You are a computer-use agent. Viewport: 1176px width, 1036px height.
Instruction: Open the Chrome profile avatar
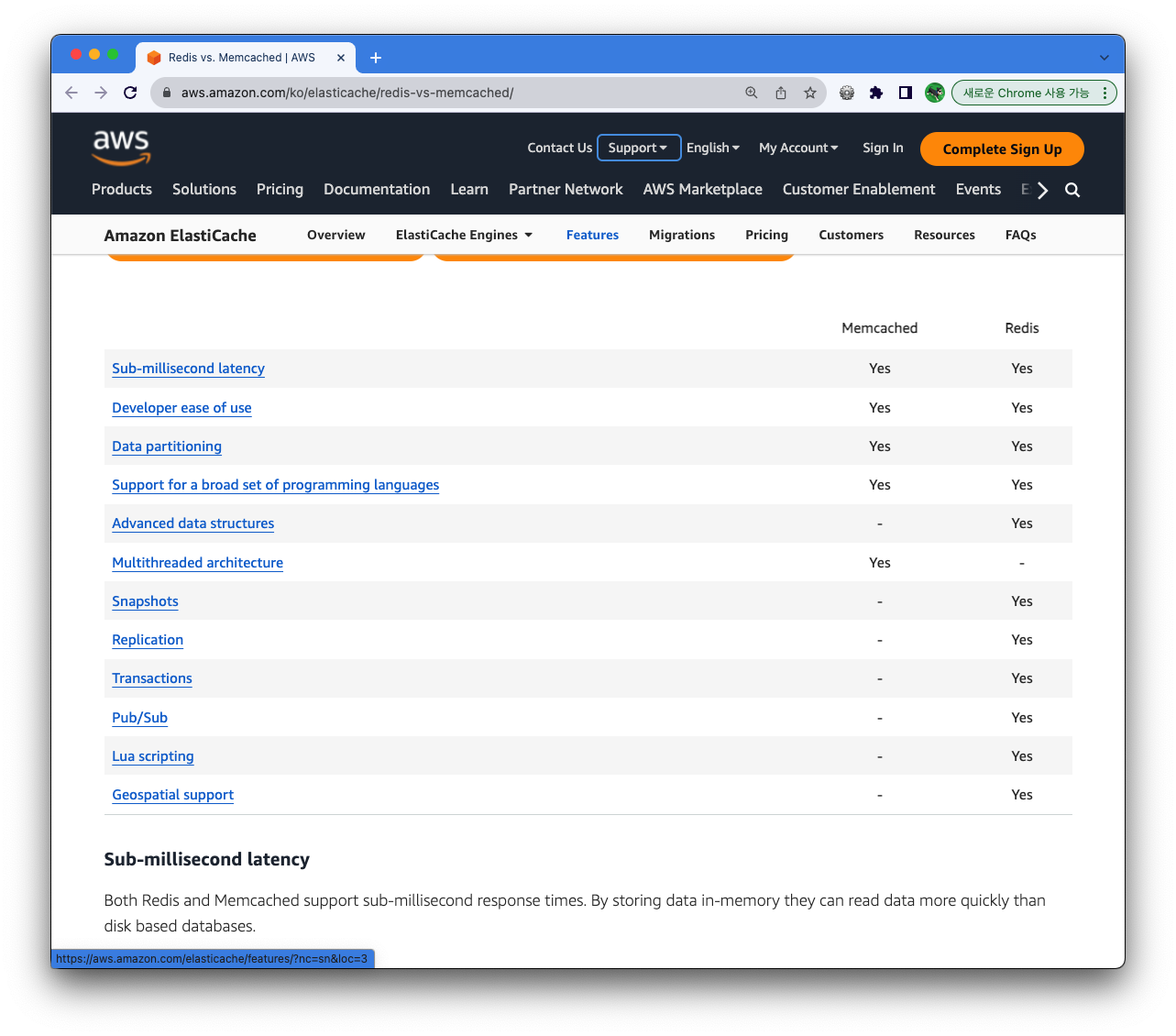click(x=935, y=93)
